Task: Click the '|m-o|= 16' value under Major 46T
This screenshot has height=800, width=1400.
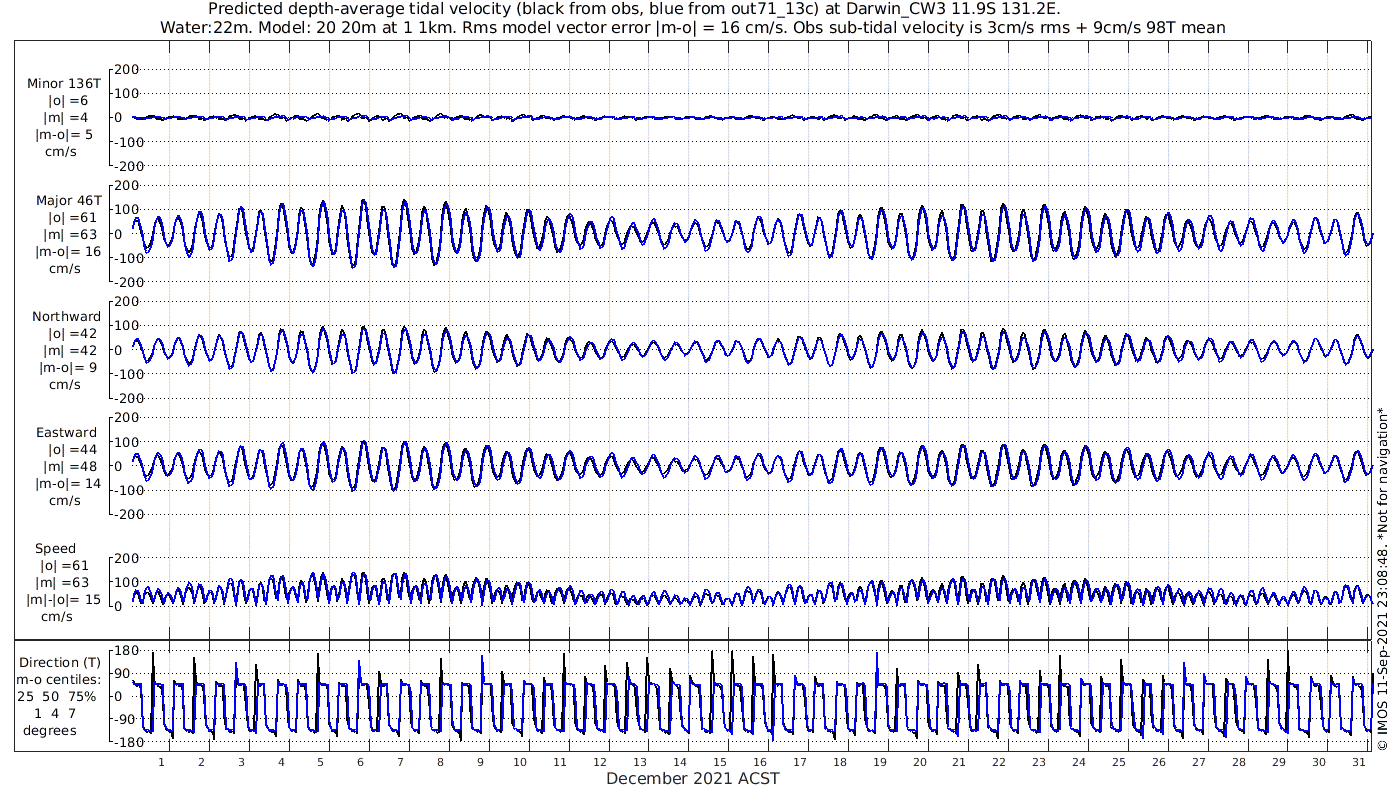Action: pyautogui.click(x=68, y=251)
